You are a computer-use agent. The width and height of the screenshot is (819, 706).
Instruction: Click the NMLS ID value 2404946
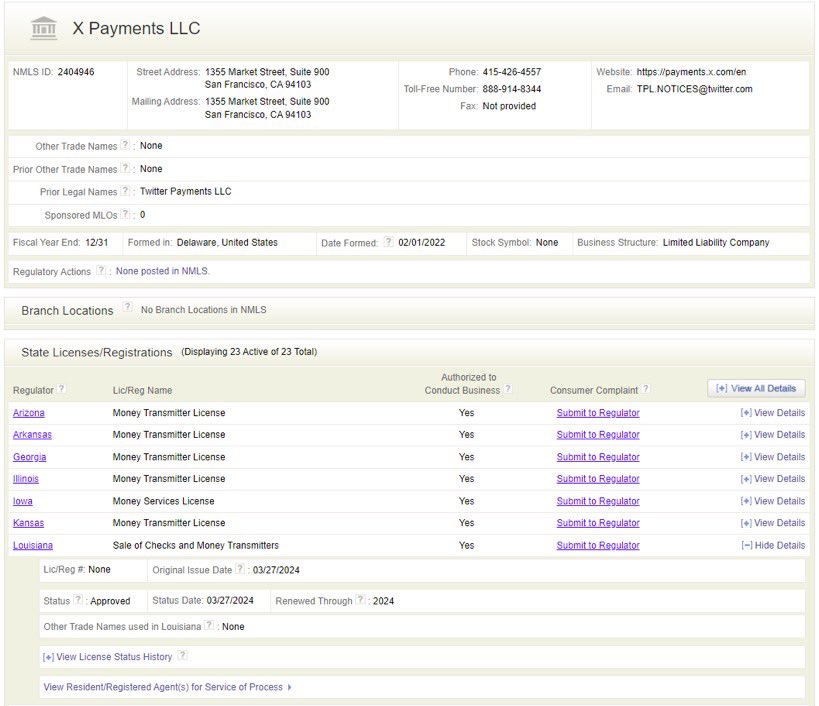pyautogui.click(x=76, y=72)
